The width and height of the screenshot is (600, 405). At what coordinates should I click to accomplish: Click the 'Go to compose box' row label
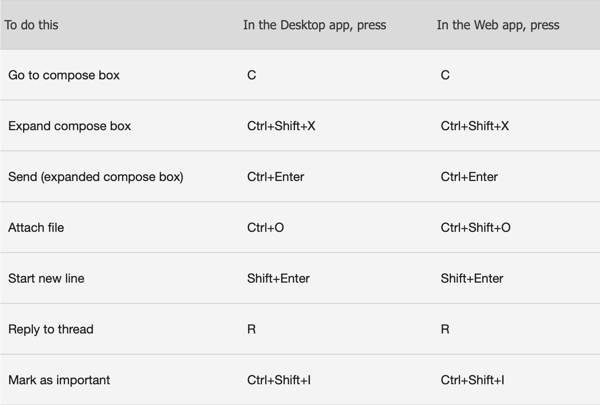pos(64,75)
